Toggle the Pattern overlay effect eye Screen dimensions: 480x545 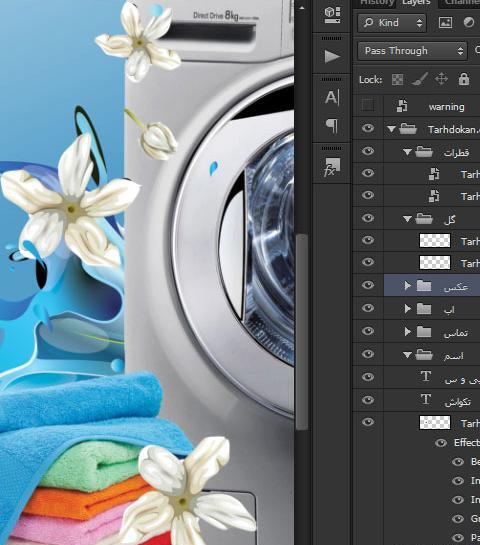click(x=458, y=538)
